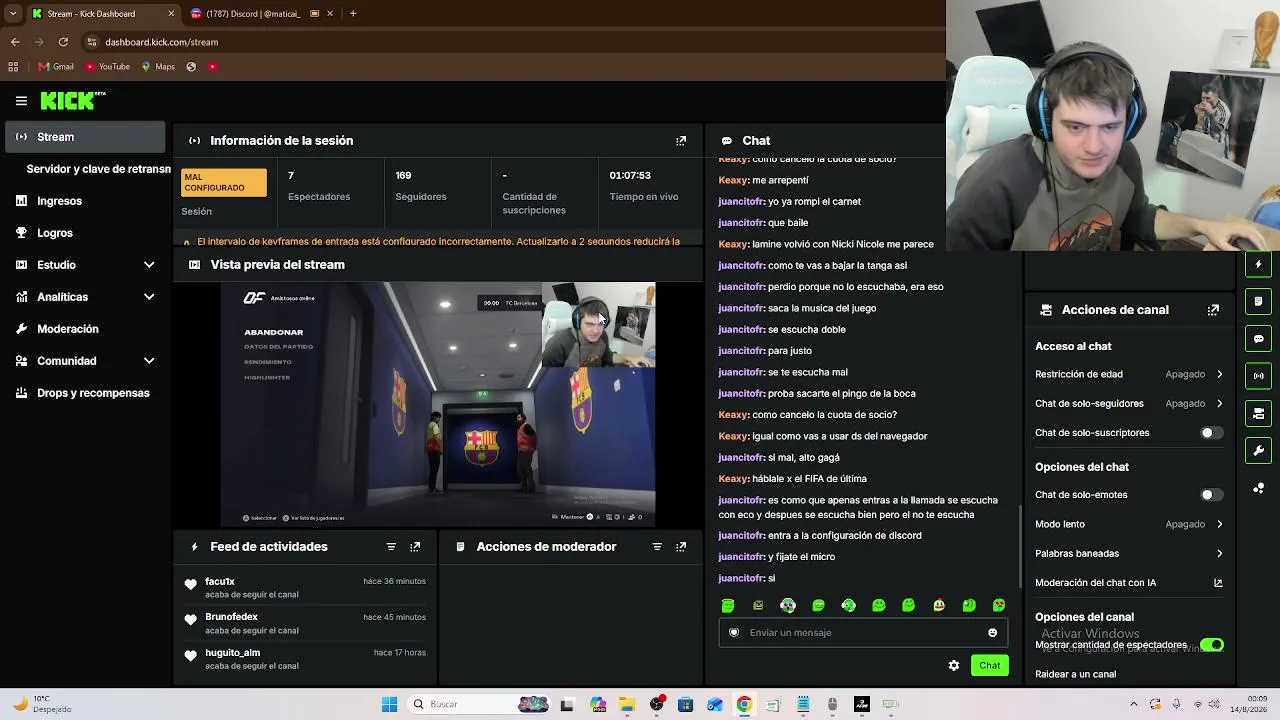
Task: Click the stream preview video
Action: pos(438,404)
